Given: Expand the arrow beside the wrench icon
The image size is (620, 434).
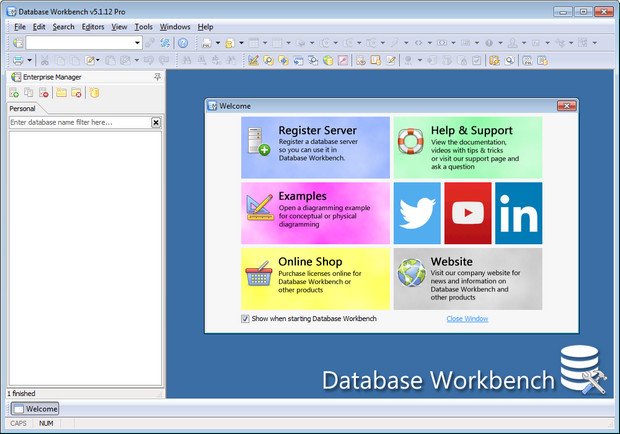Looking at the screenshot, I should coord(406,43).
